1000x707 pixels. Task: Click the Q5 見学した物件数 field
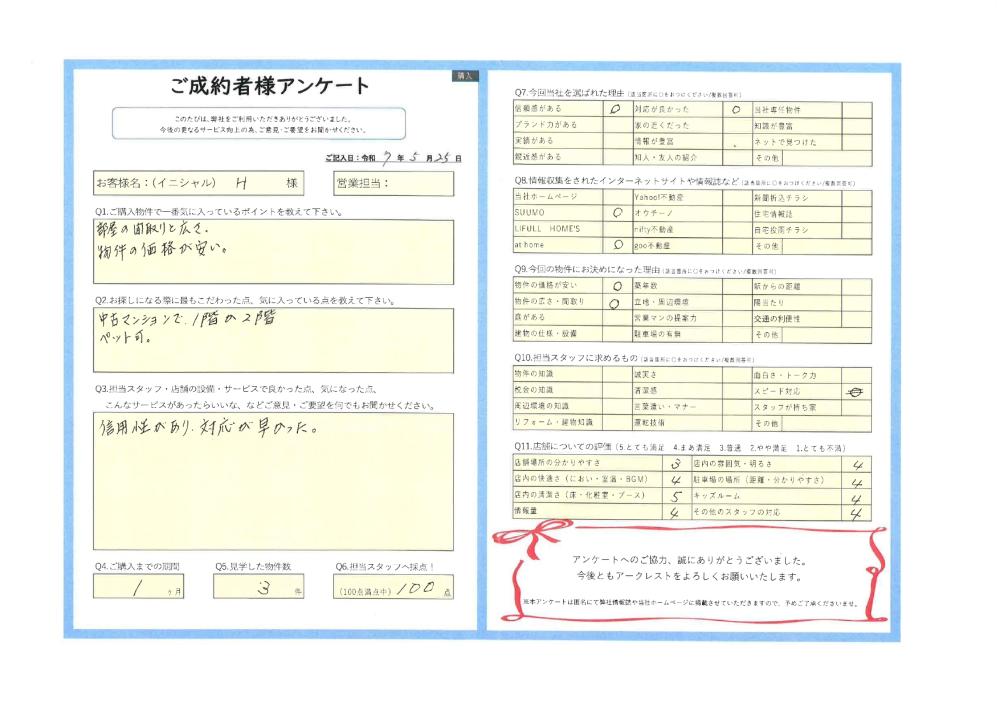point(258,586)
